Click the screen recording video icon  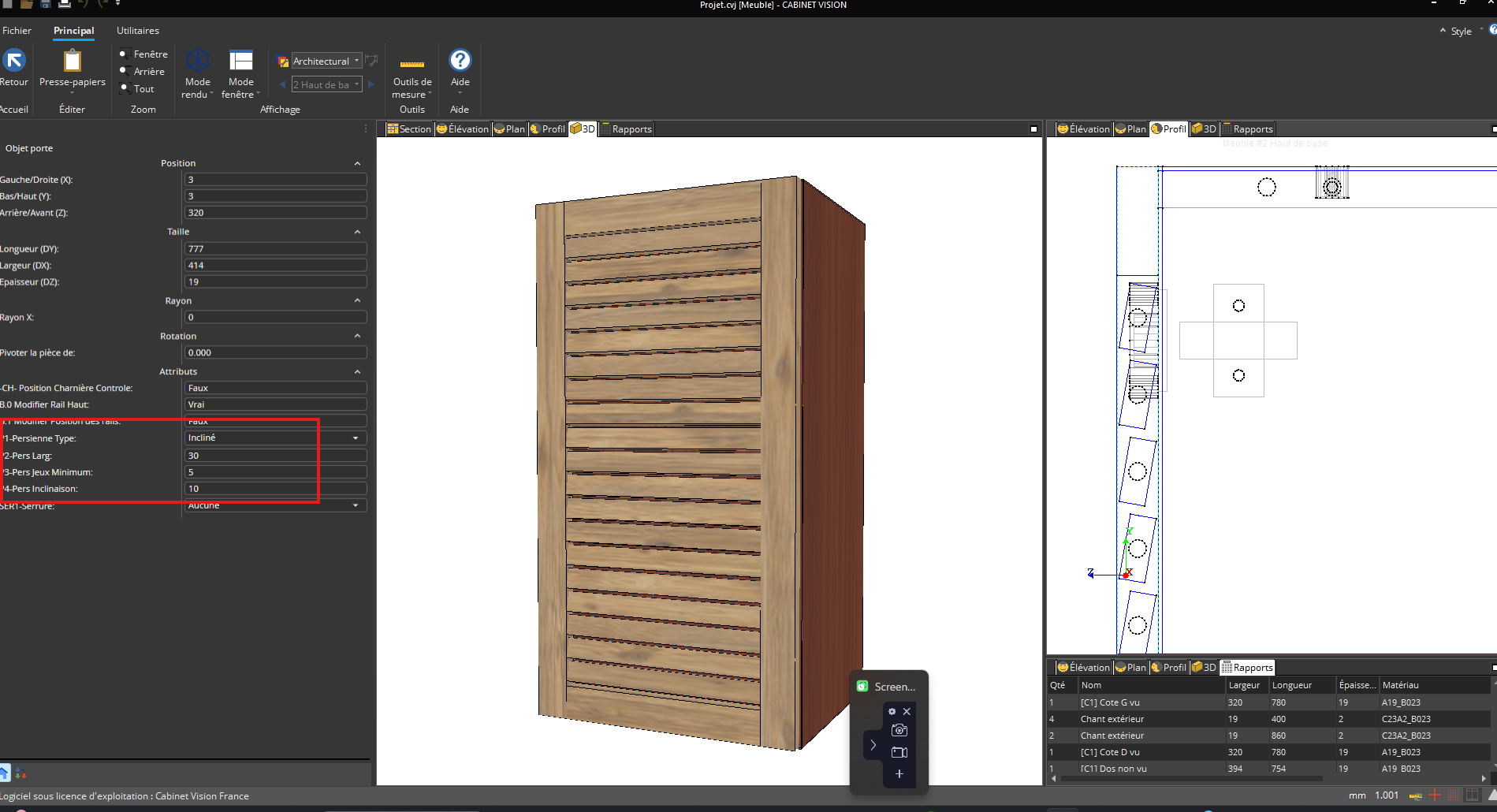[x=899, y=752]
